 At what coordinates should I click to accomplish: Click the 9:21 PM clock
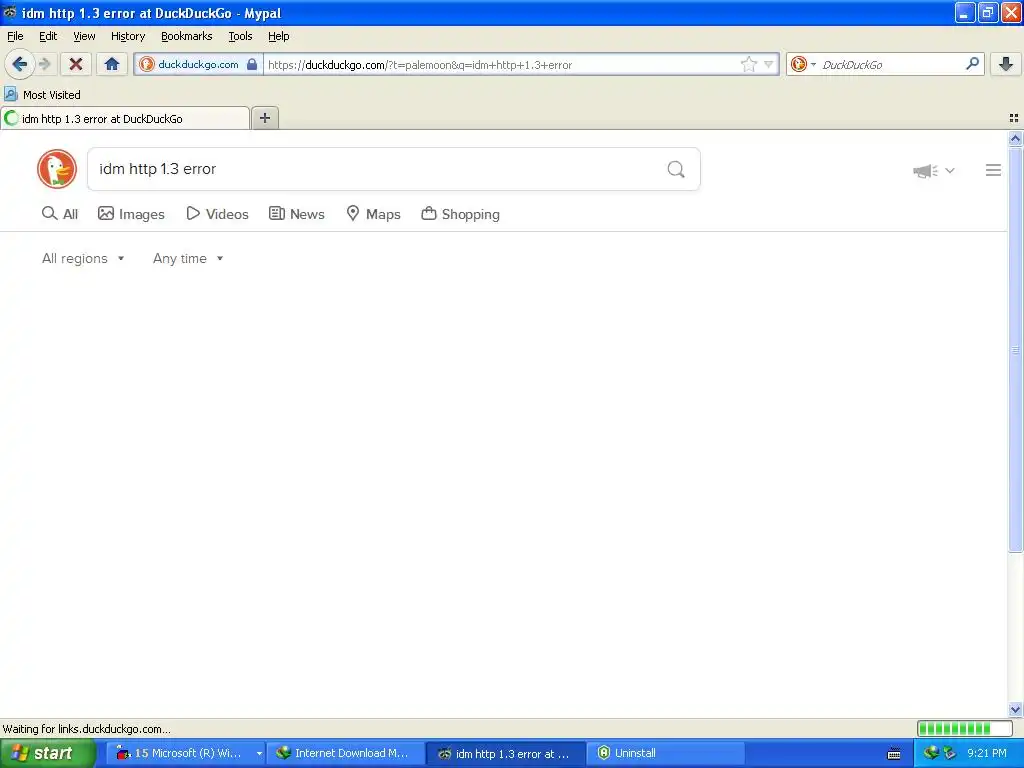pyautogui.click(x=986, y=753)
